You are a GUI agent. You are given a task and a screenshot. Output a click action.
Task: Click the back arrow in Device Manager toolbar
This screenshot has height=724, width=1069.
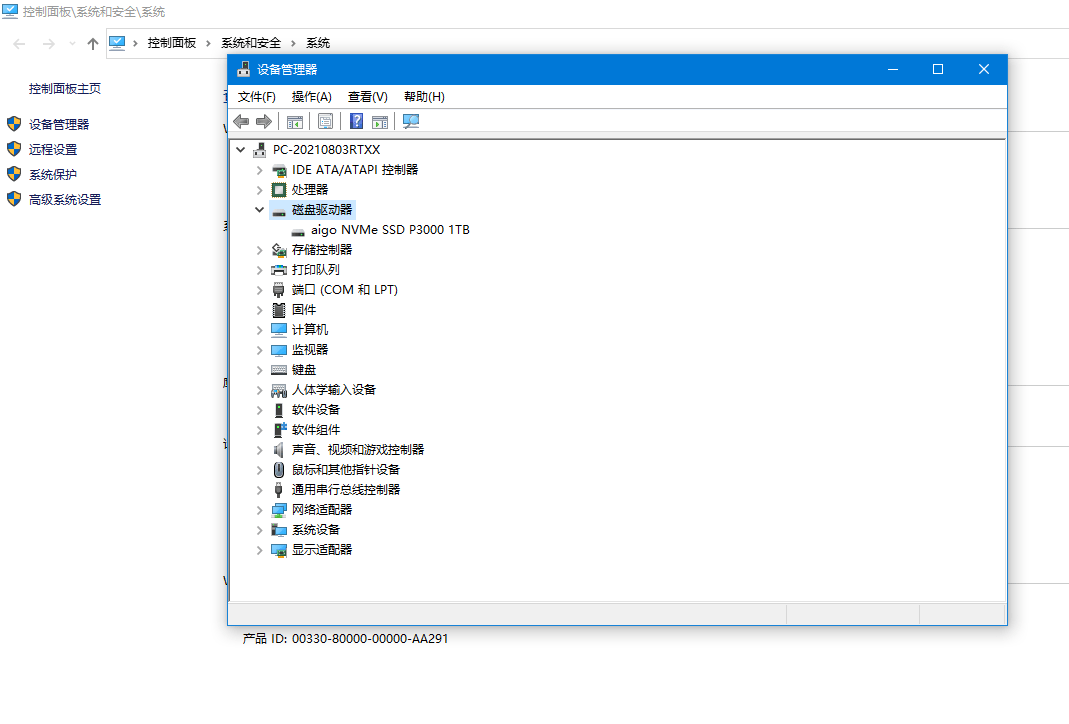(x=241, y=121)
